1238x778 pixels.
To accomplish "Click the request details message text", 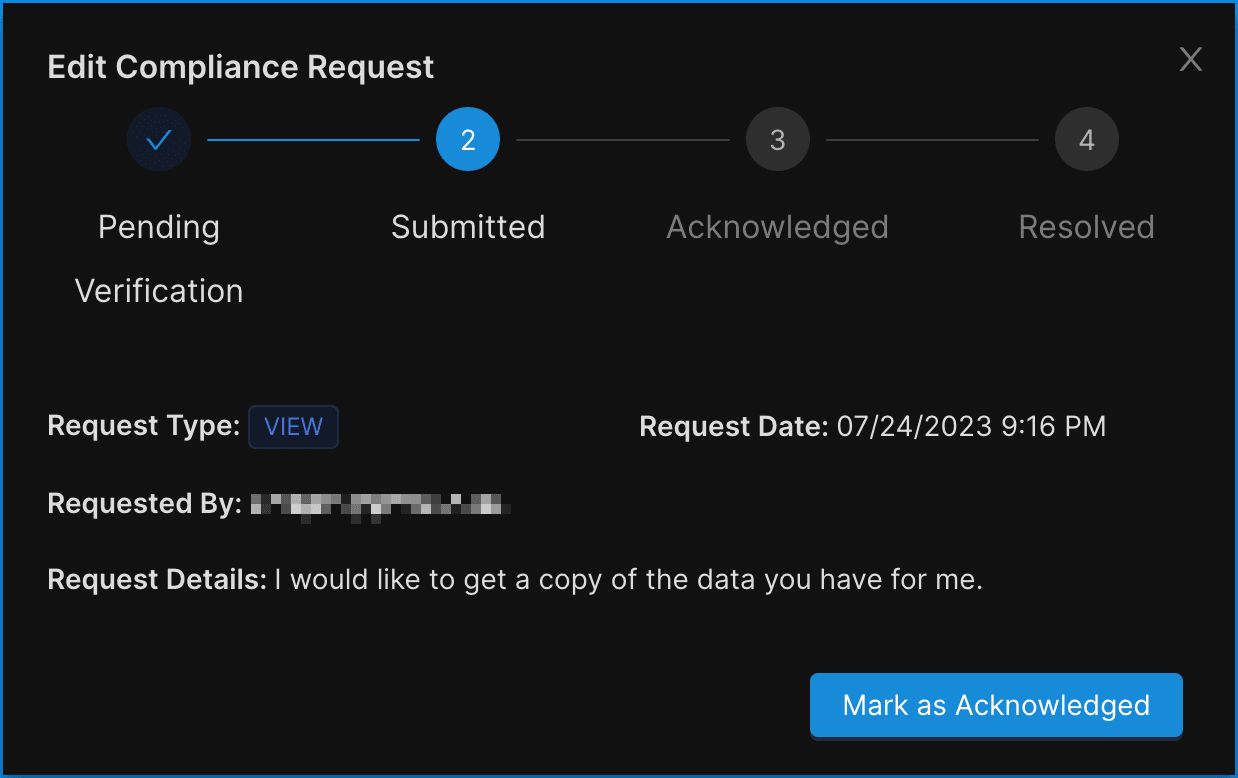I will (x=629, y=580).
